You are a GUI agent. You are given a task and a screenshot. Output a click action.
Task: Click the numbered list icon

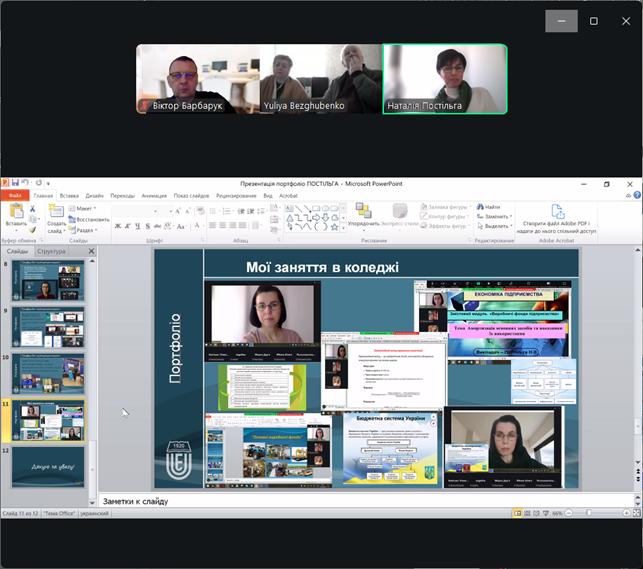(x=227, y=211)
